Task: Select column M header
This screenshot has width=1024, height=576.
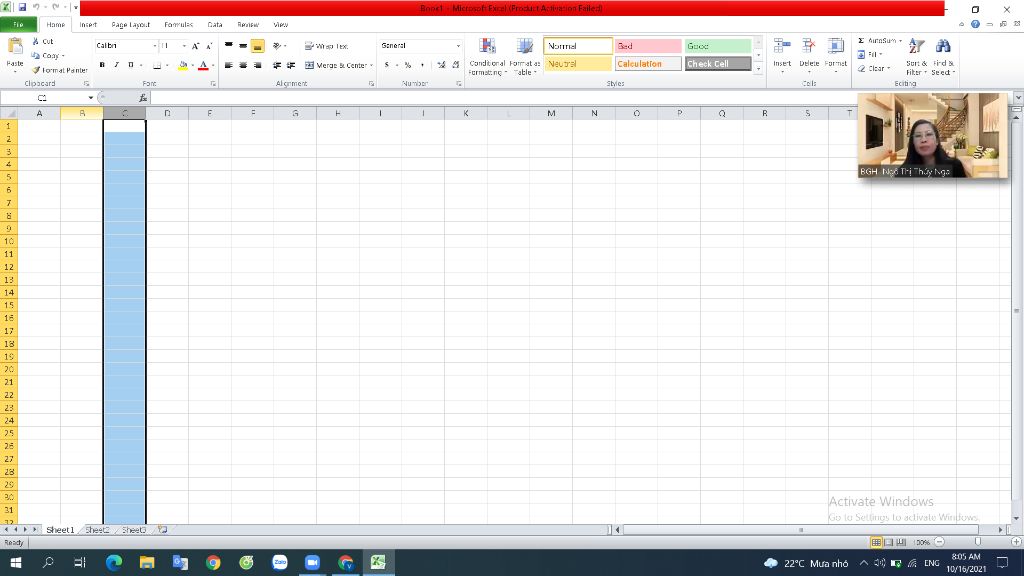Action: pos(551,113)
